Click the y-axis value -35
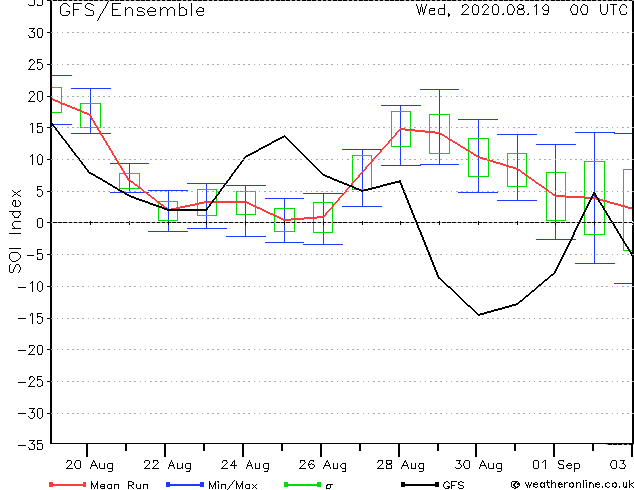634x490 pixels. (32, 445)
